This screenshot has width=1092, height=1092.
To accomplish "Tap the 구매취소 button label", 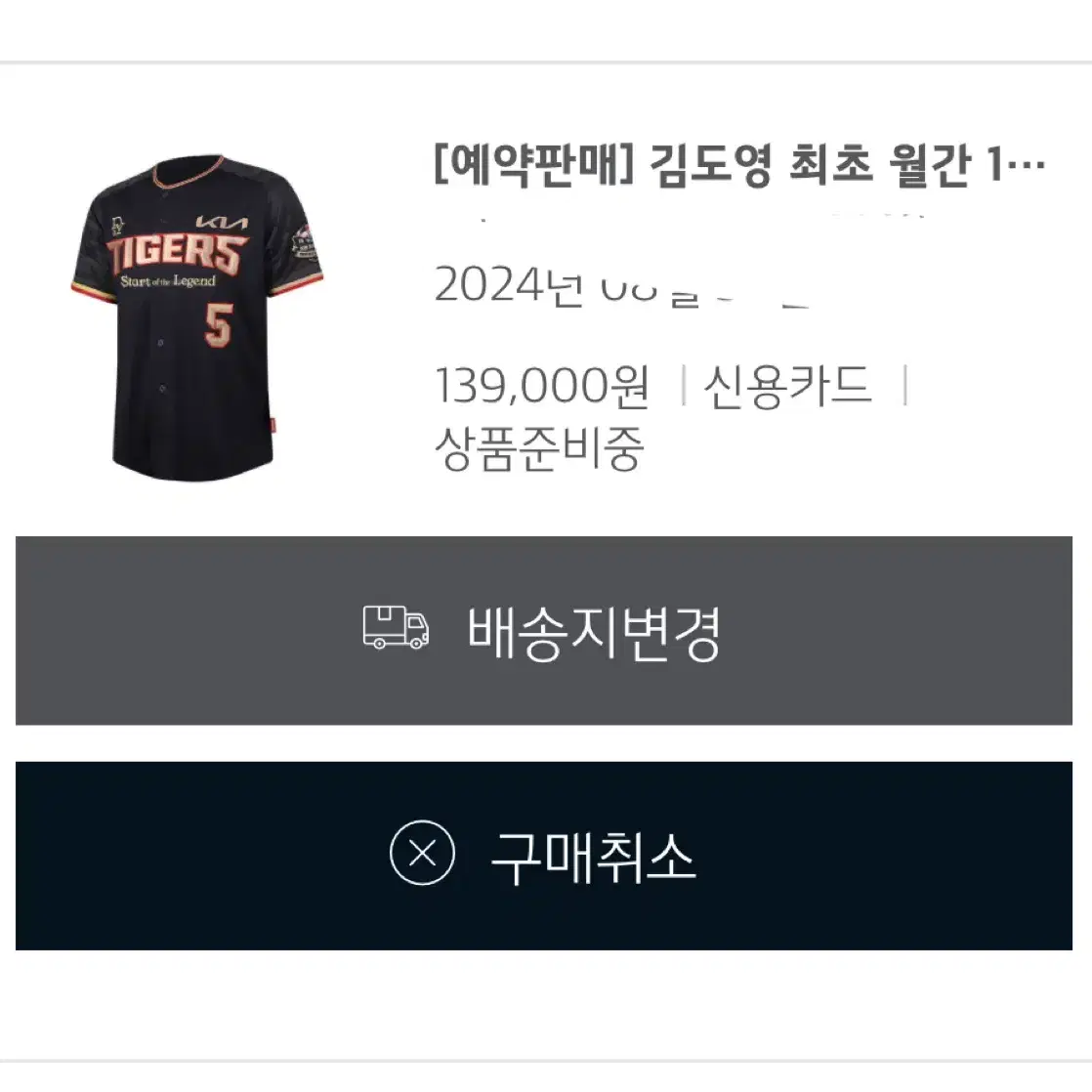I will pos(593,858).
